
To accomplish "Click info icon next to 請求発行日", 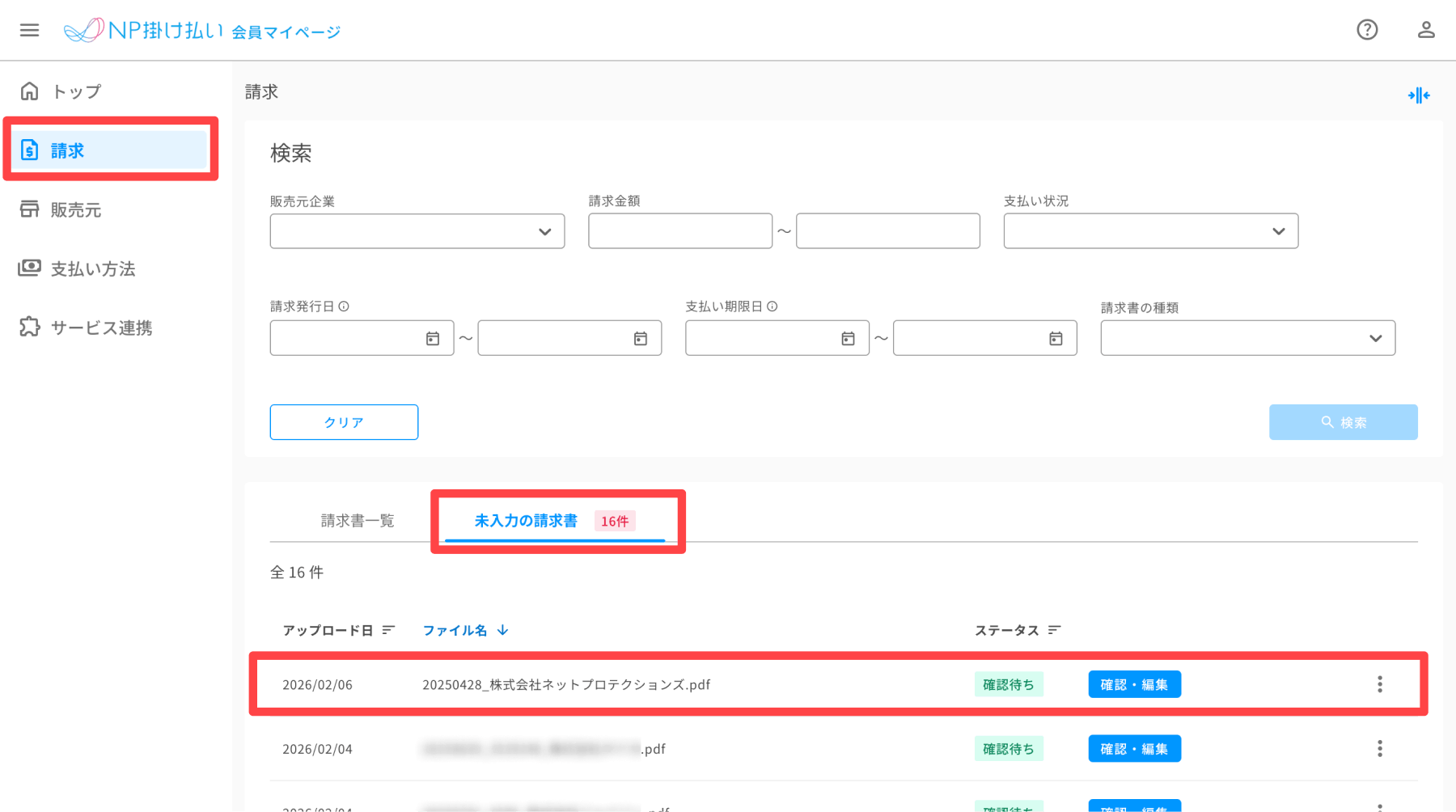I will click(344, 307).
